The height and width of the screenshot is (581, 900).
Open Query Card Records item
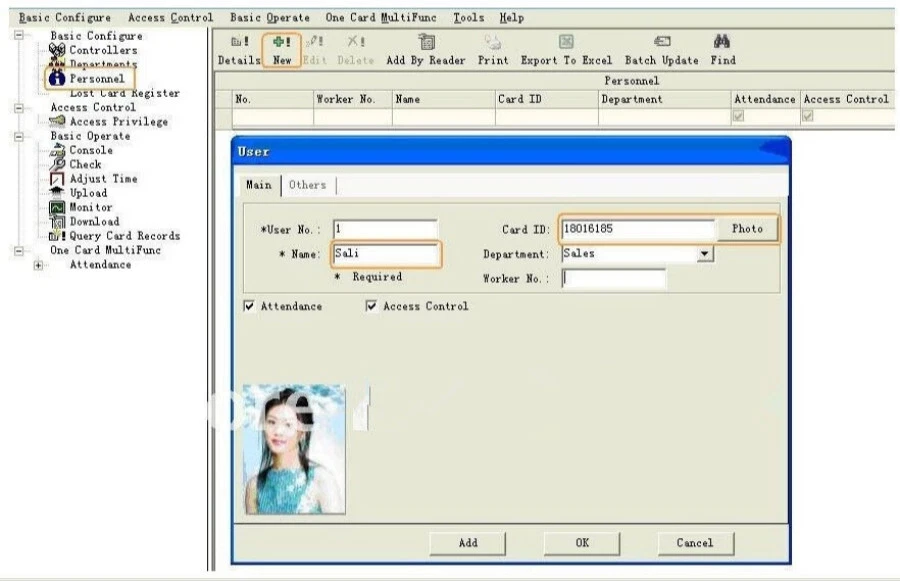point(124,236)
